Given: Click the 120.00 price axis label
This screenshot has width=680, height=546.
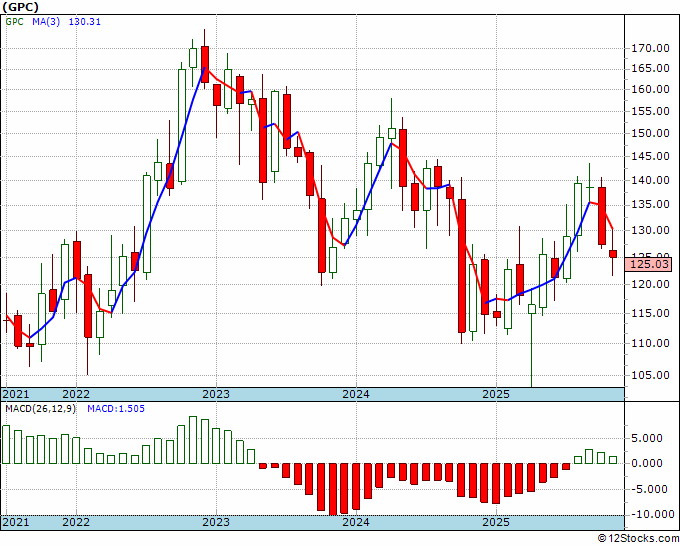Looking at the screenshot, I should click(649, 284).
